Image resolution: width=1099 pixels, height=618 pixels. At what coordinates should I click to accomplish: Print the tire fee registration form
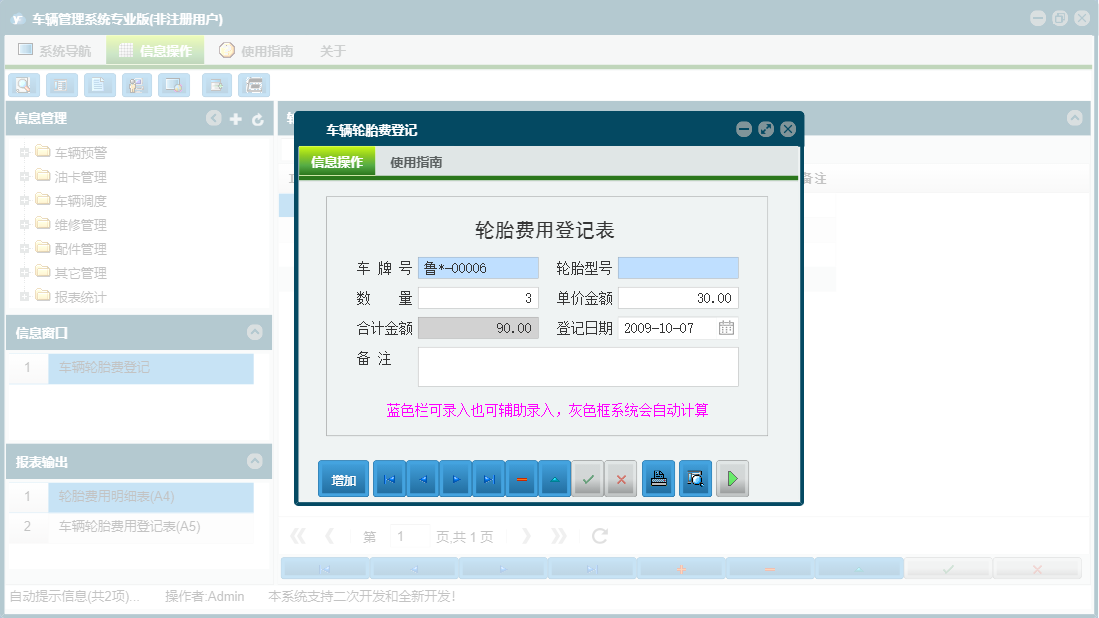(657, 478)
